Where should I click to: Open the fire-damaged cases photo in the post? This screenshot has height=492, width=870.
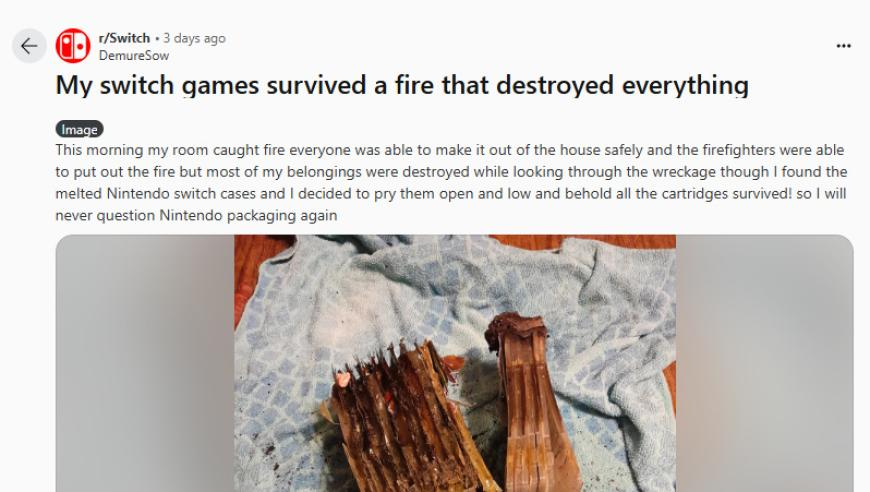(454, 363)
